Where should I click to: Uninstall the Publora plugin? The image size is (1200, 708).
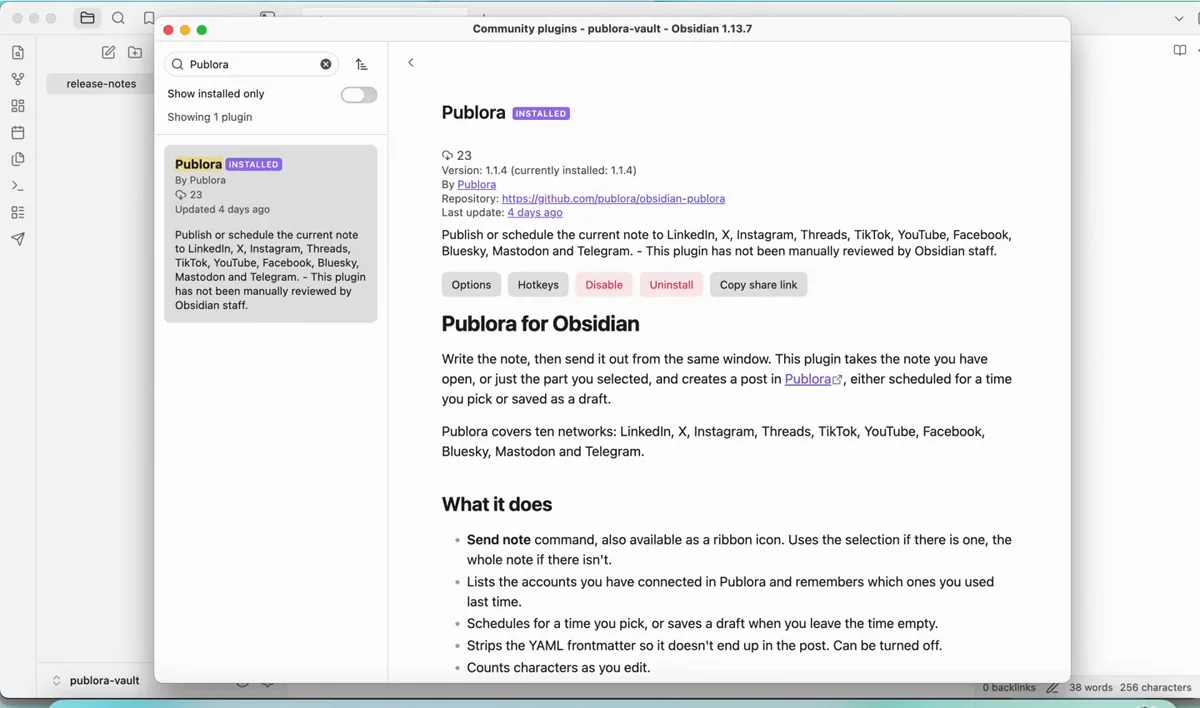pos(671,285)
